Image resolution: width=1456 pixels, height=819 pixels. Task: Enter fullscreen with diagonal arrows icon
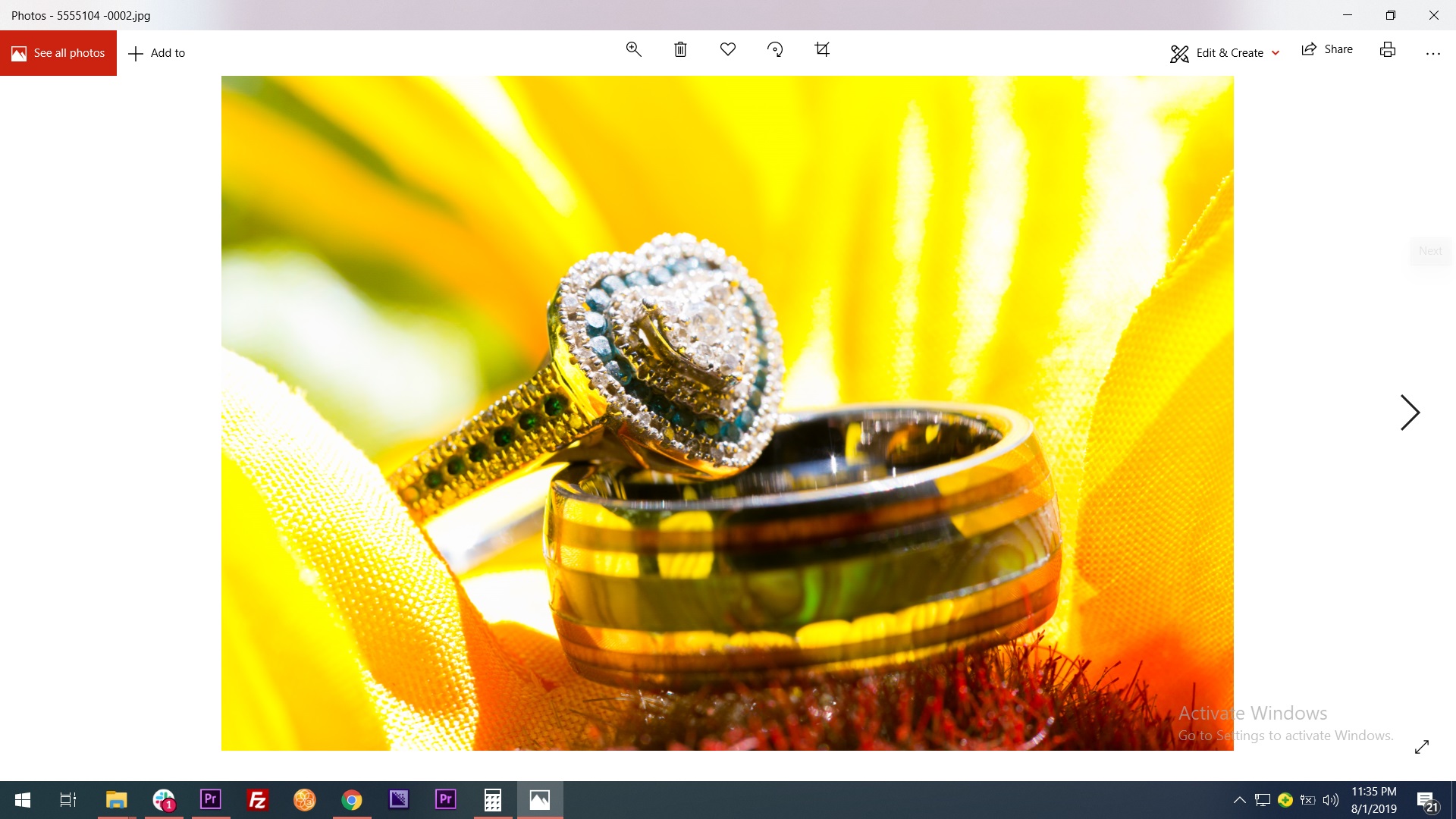1421,747
